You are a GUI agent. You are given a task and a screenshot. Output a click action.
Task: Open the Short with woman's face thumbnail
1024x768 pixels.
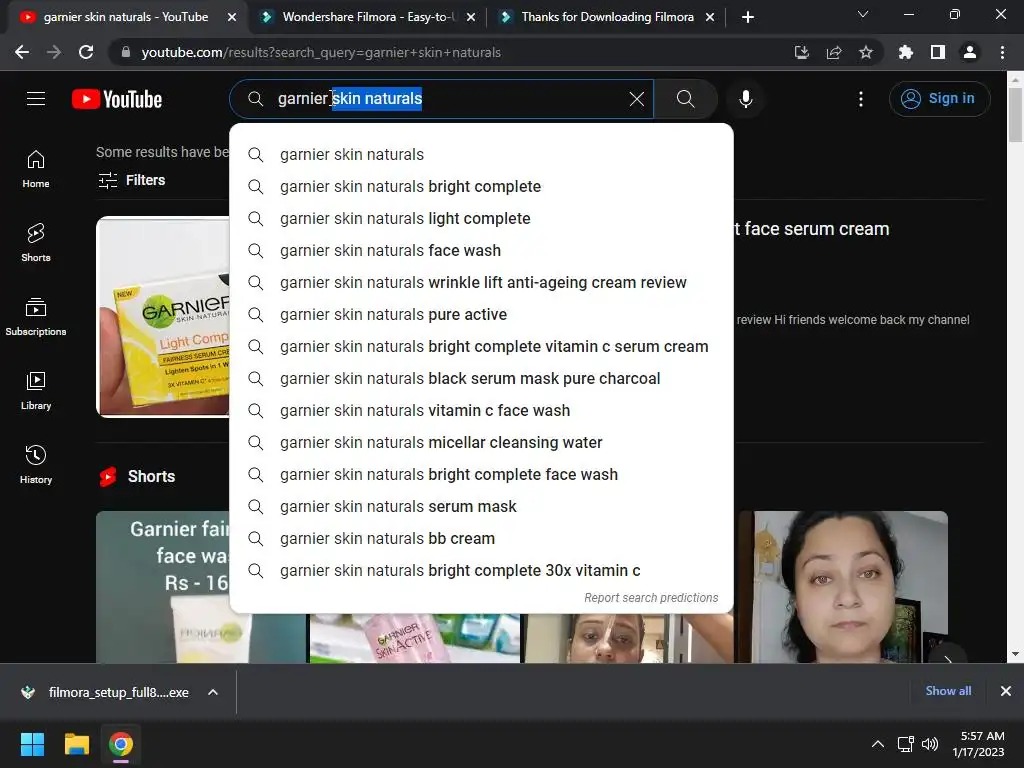844,586
